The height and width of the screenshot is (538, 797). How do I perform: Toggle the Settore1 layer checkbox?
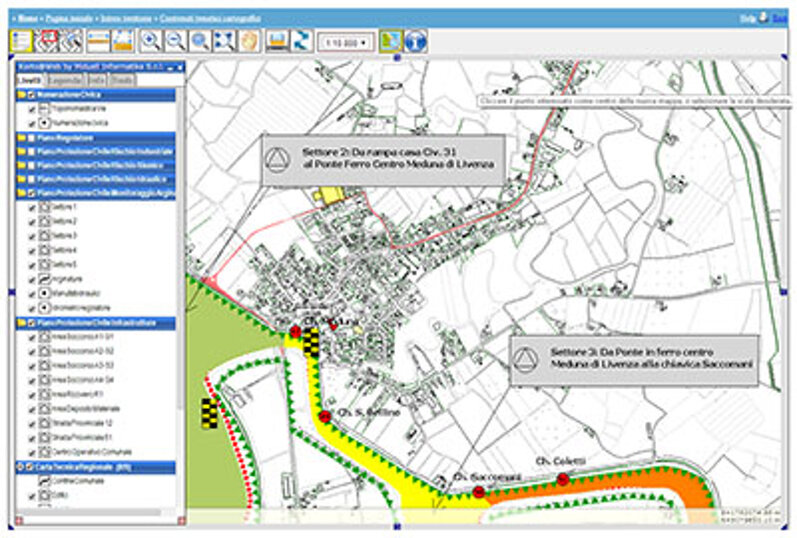coord(33,207)
